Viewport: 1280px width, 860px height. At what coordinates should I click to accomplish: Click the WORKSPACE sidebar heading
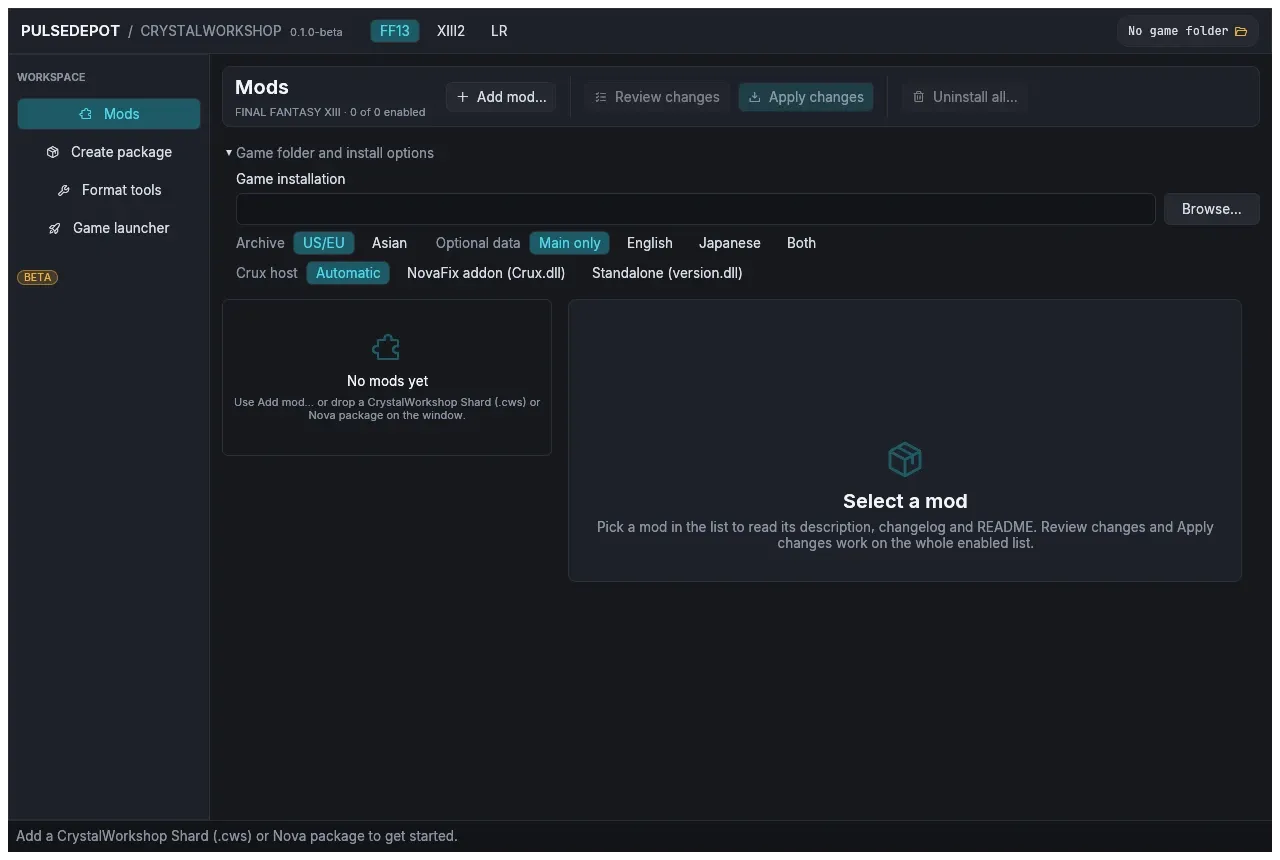pyautogui.click(x=51, y=77)
